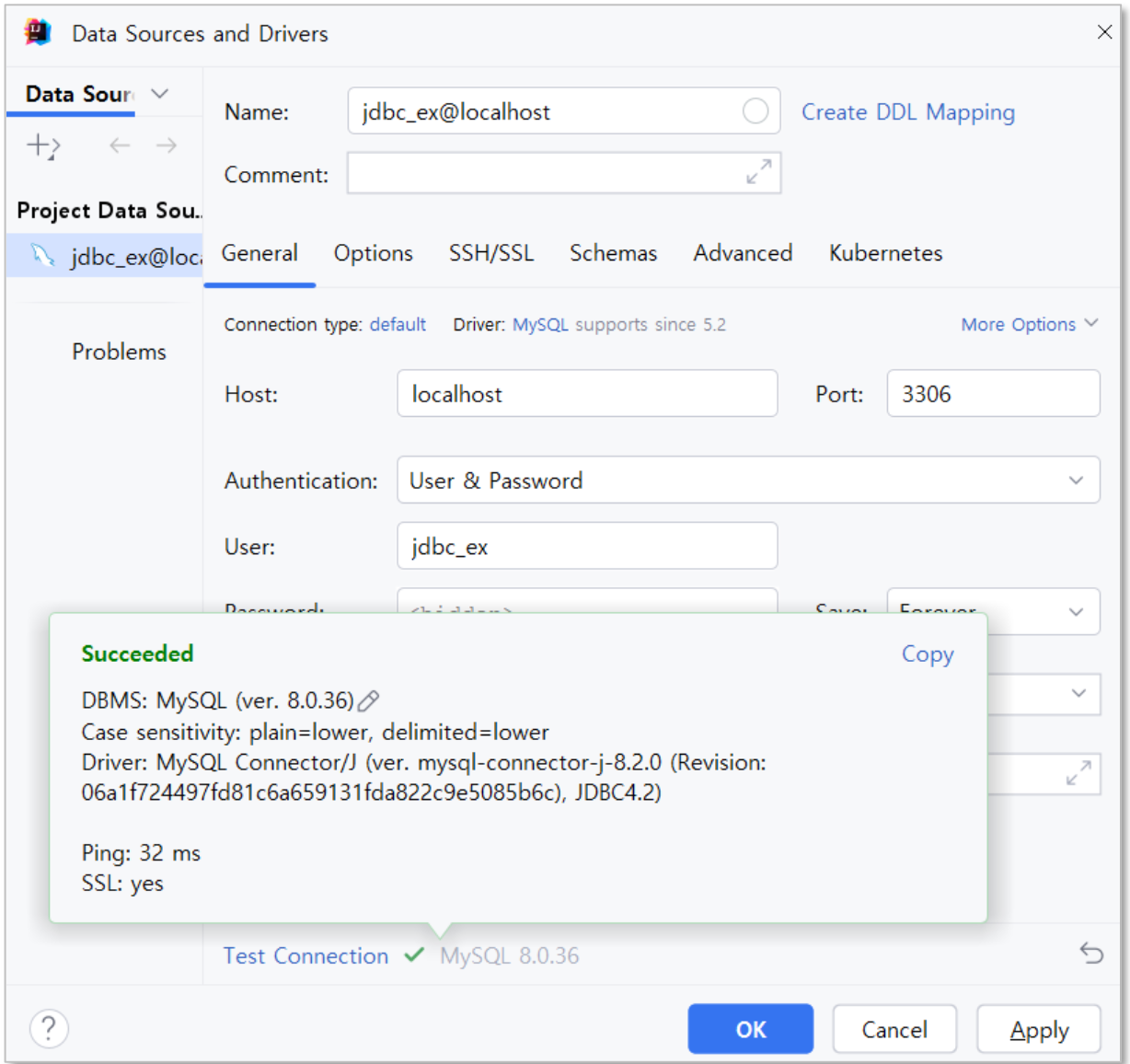1130x1064 pixels.
Task: Click the color circle in Name field
Action: pyautogui.click(x=755, y=111)
